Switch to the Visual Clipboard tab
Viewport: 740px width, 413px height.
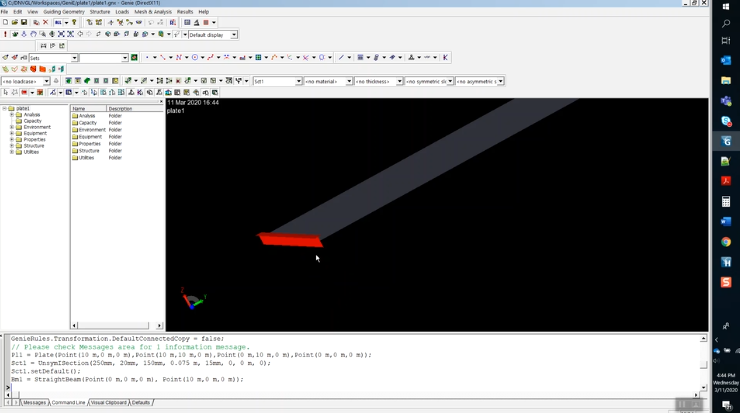(x=109, y=403)
